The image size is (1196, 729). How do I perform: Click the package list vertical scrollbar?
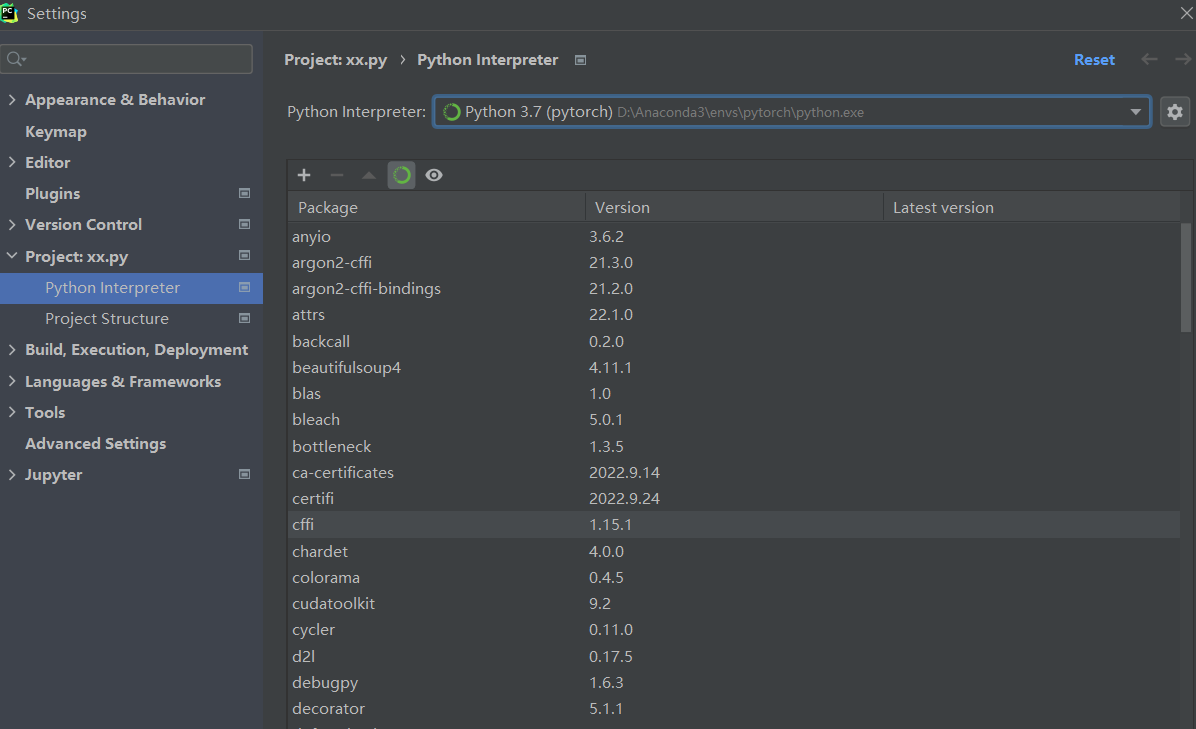coord(1185,278)
